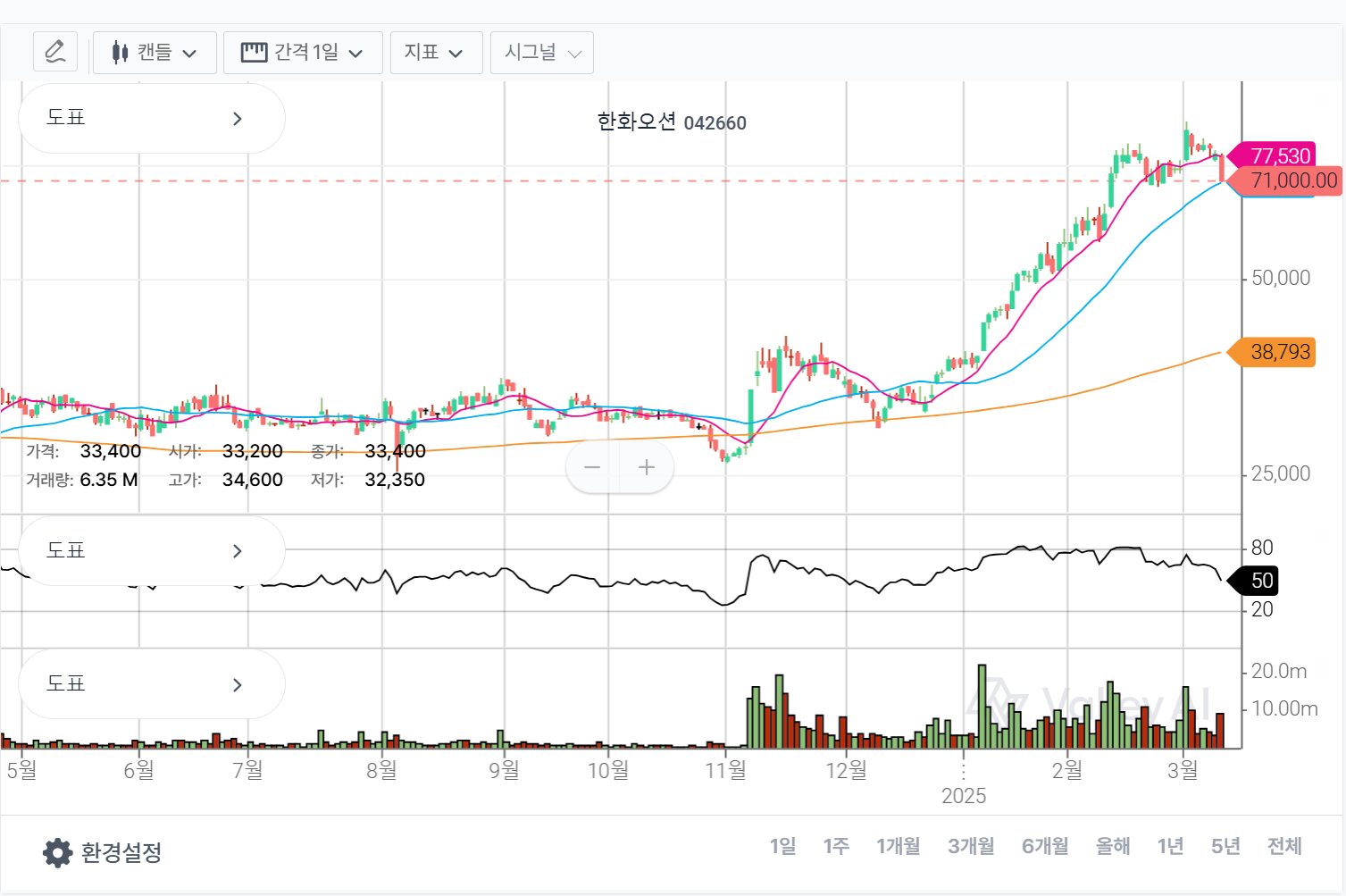
Task: Open the 시그널 signals dropdown
Action: [x=541, y=53]
